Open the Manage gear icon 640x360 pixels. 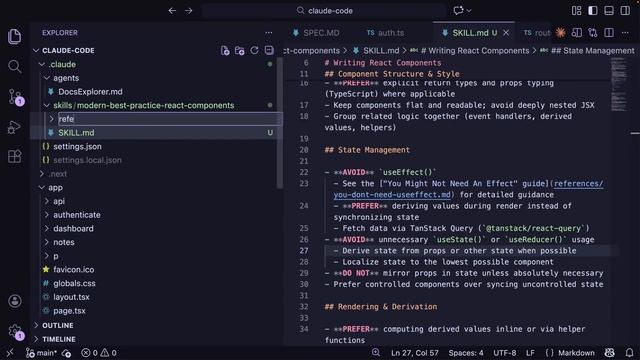pos(16,331)
